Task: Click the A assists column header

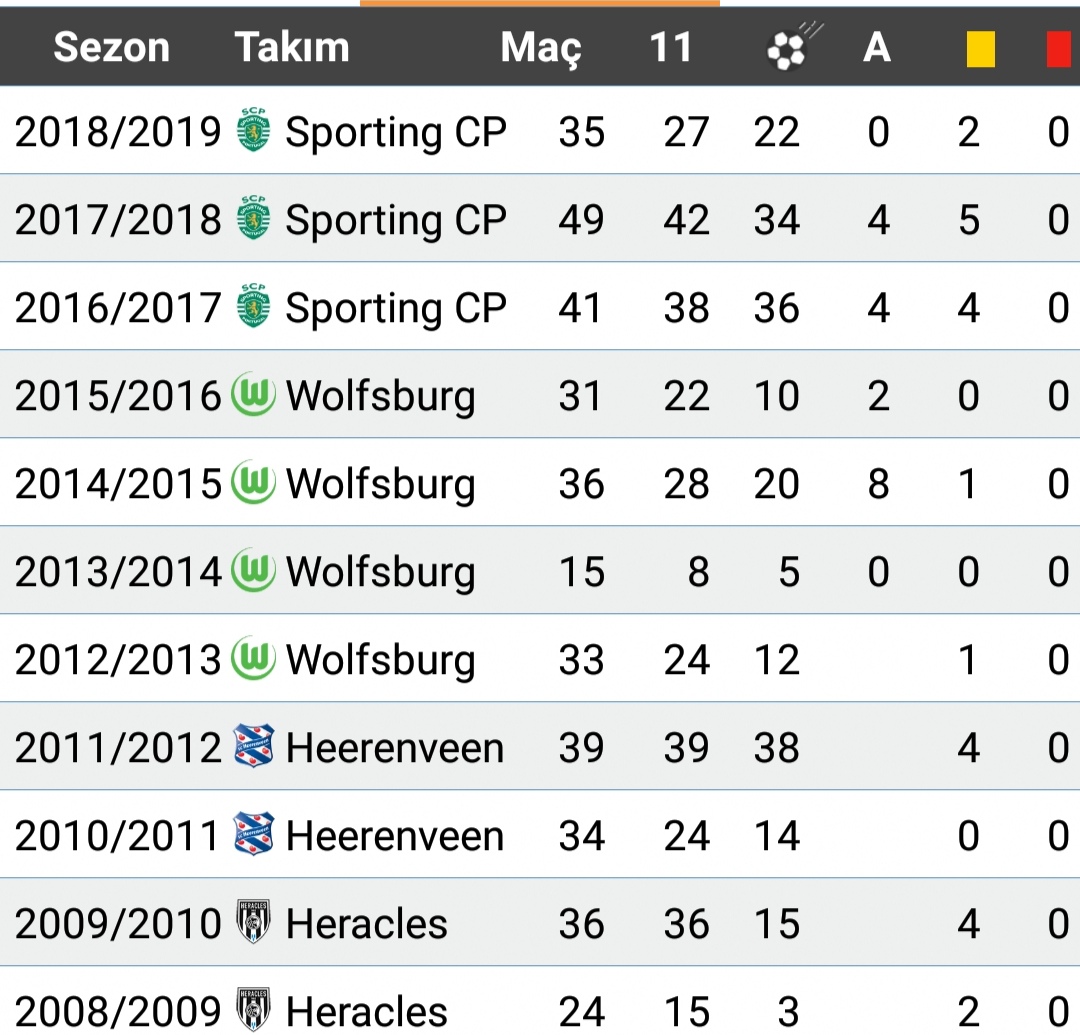Action: [877, 48]
